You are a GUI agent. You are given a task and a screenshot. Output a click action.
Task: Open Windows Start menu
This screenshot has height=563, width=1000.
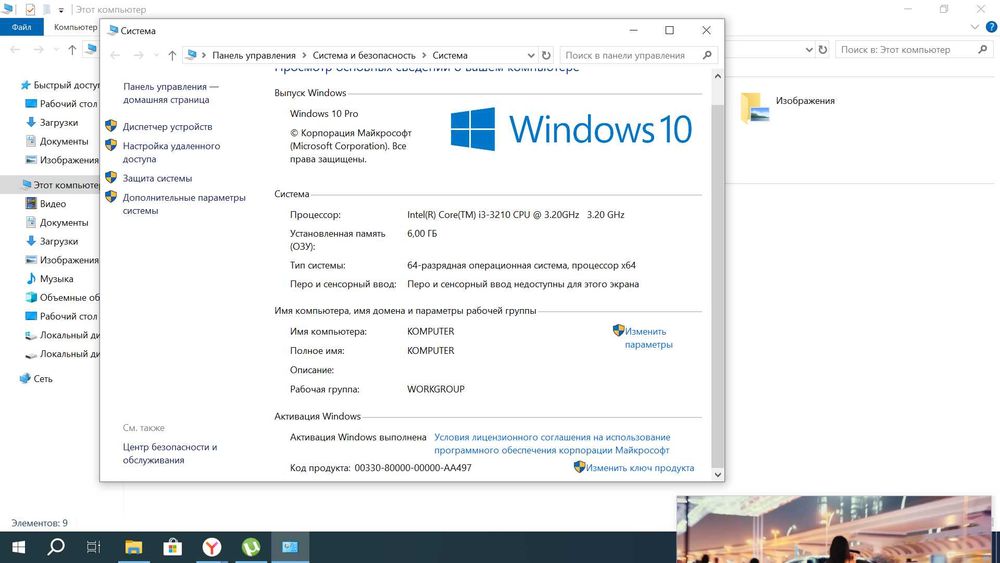[x=18, y=547]
